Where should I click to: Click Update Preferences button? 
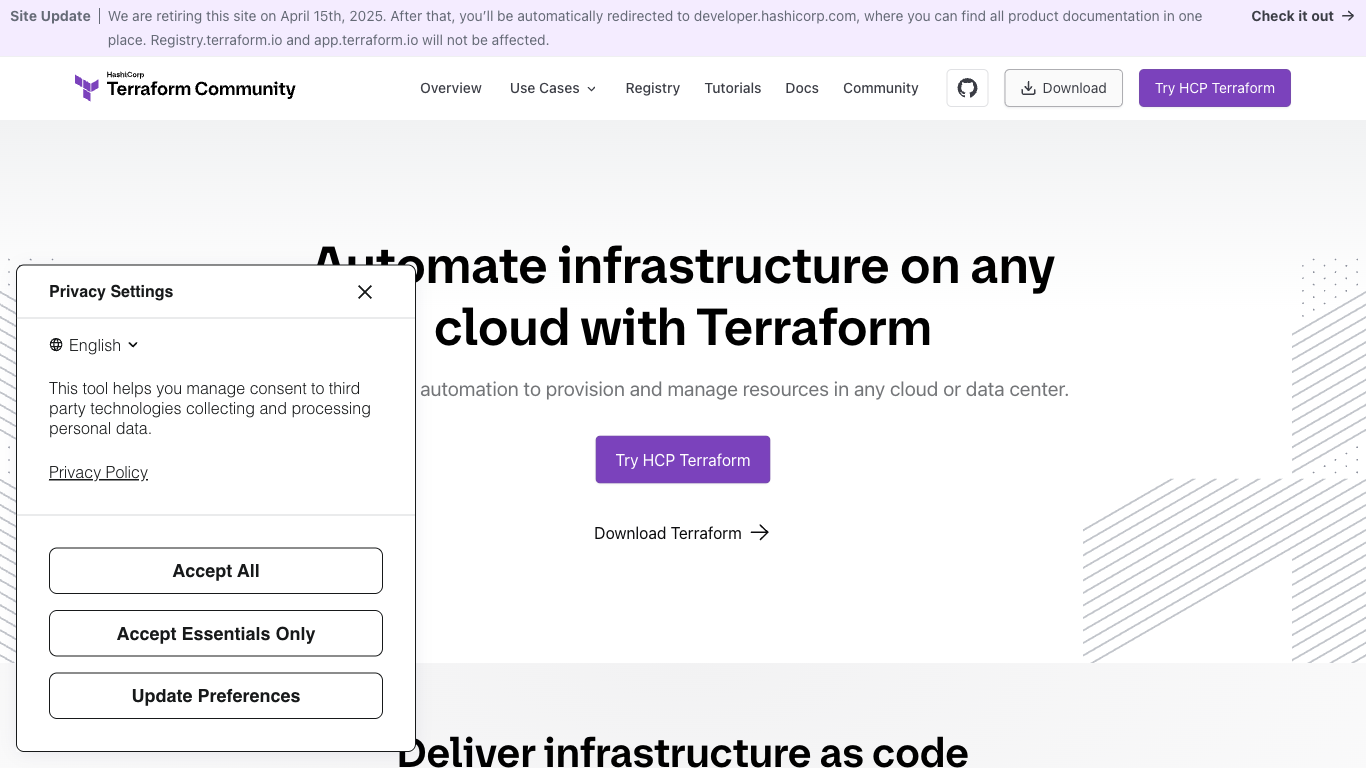point(216,696)
